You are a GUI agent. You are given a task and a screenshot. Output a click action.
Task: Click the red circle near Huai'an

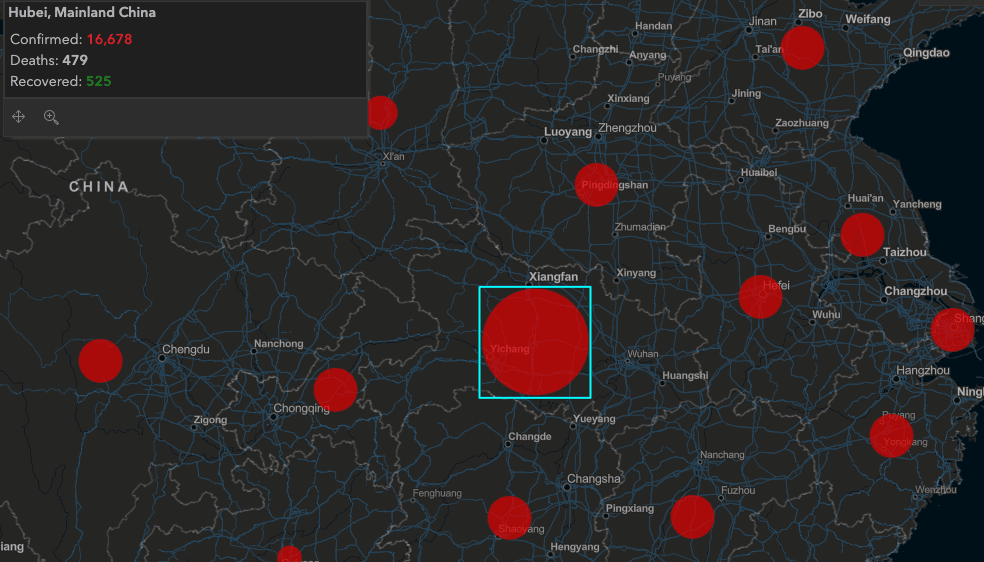click(x=862, y=235)
